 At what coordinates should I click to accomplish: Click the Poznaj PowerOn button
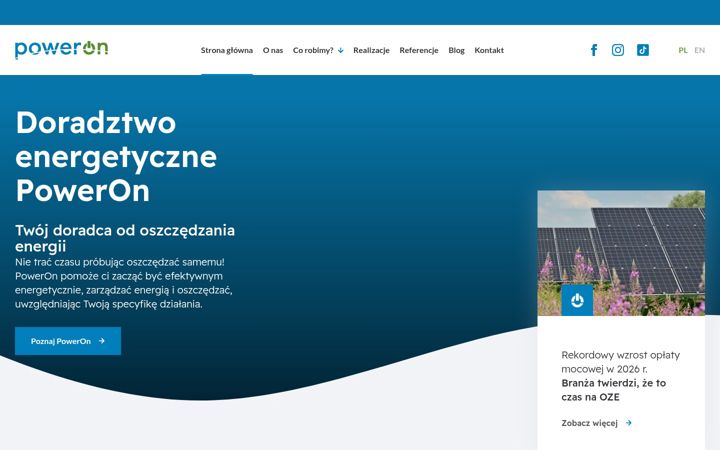68,341
